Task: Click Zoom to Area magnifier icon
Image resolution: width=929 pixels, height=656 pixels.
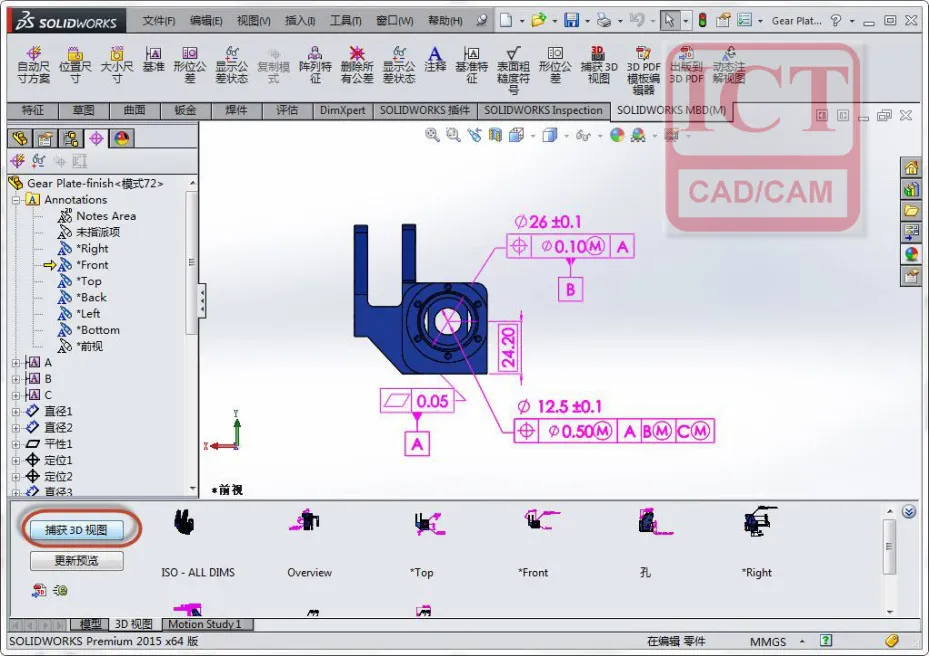Action: tap(453, 135)
